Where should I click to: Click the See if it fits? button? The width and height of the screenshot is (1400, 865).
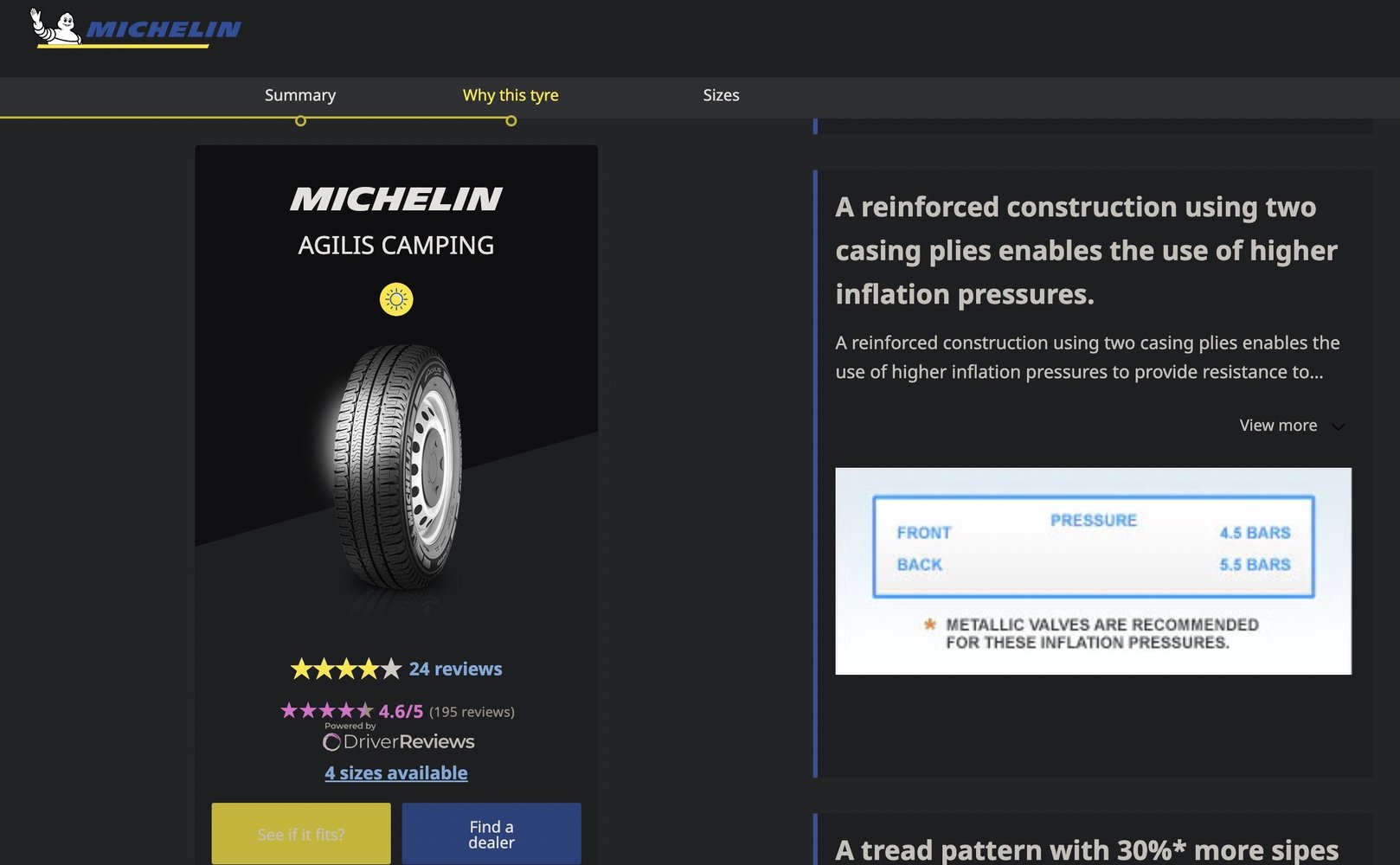click(x=301, y=834)
